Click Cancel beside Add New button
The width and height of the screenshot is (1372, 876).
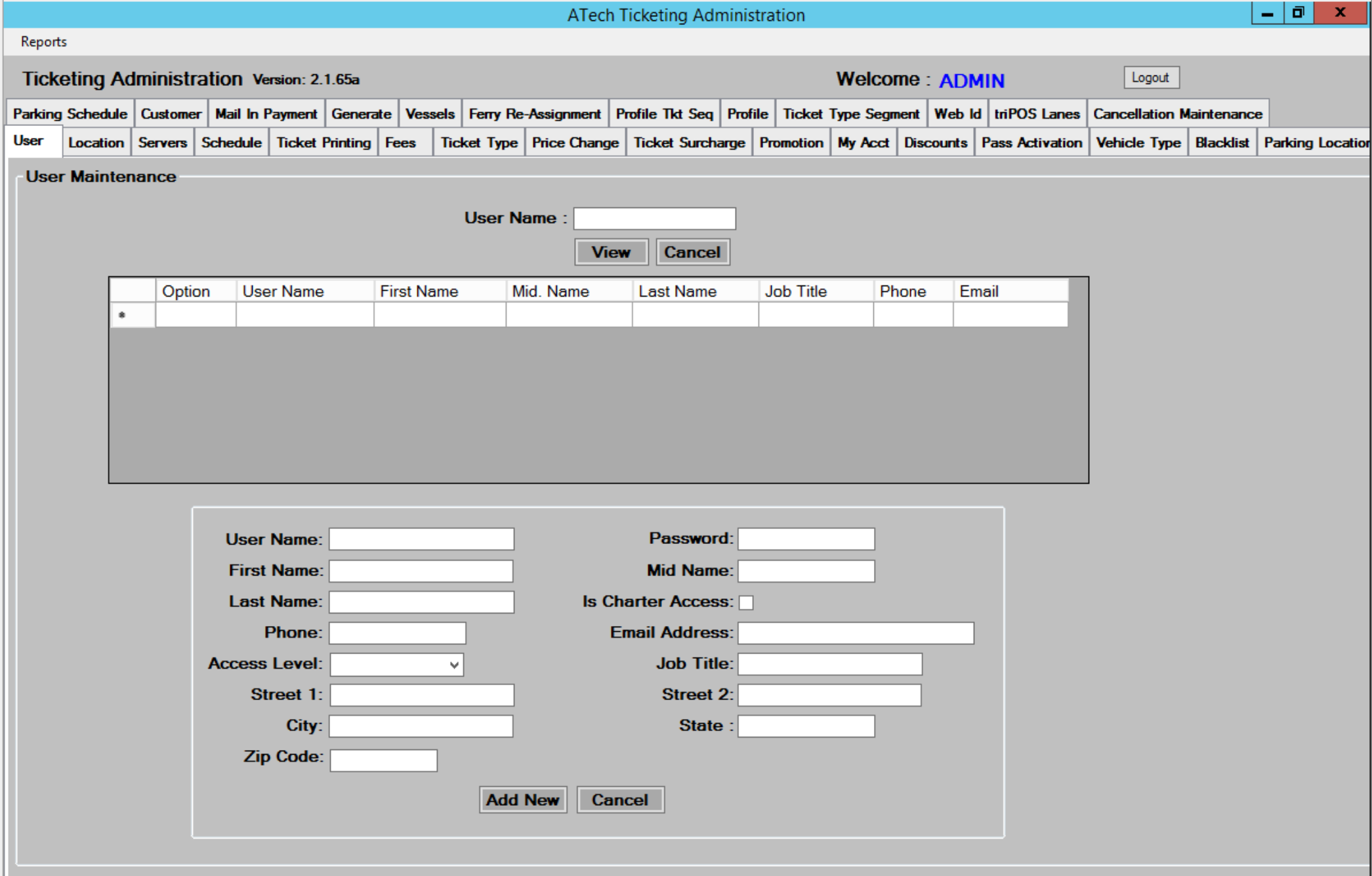620,800
